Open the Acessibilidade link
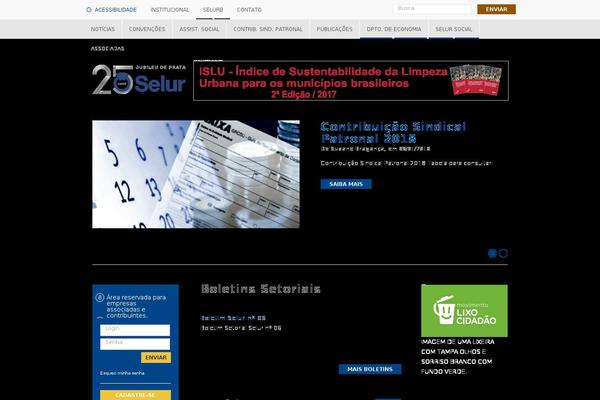This screenshot has height=400, width=600. [x=115, y=10]
